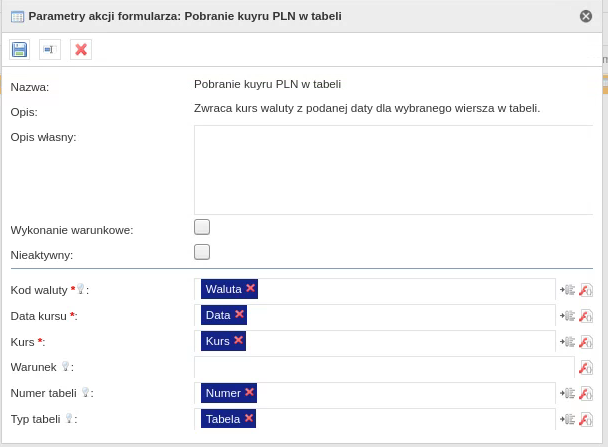Click the lightbulb hint next to Numer tabeli
The height and width of the screenshot is (447, 608).
(x=86, y=392)
